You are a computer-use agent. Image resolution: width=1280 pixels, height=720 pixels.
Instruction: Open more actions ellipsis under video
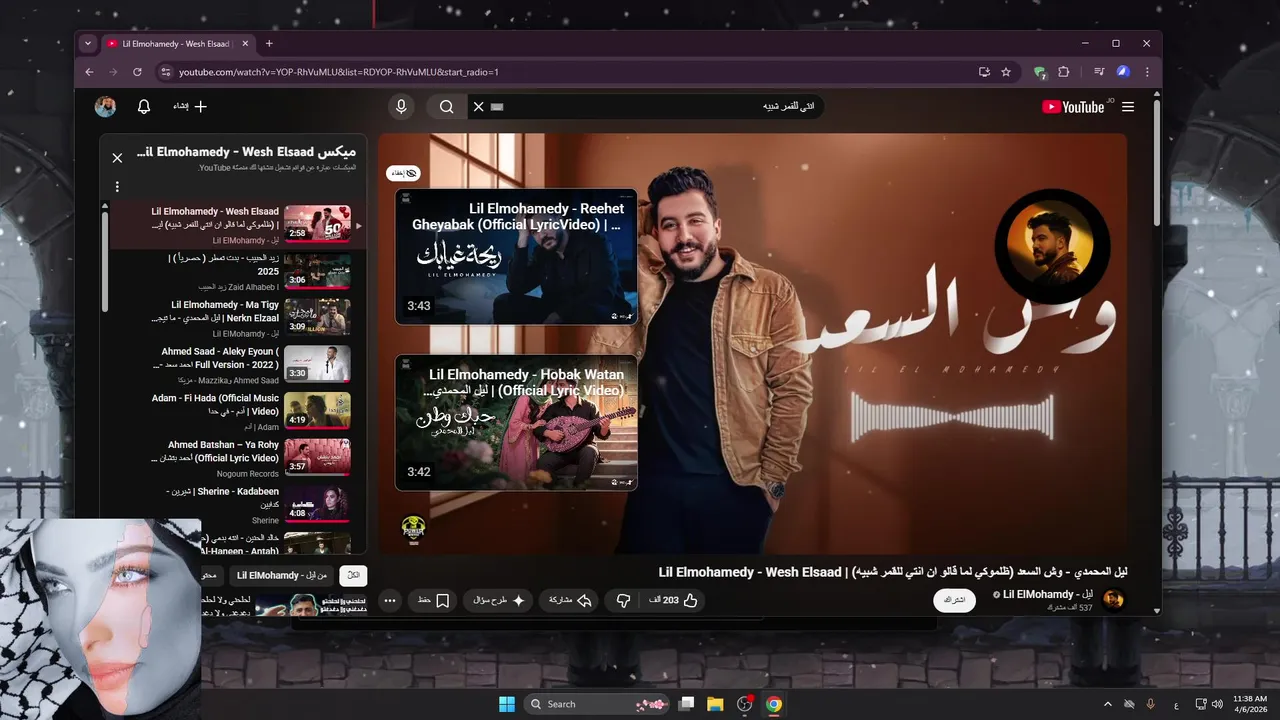[x=390, y=601]
